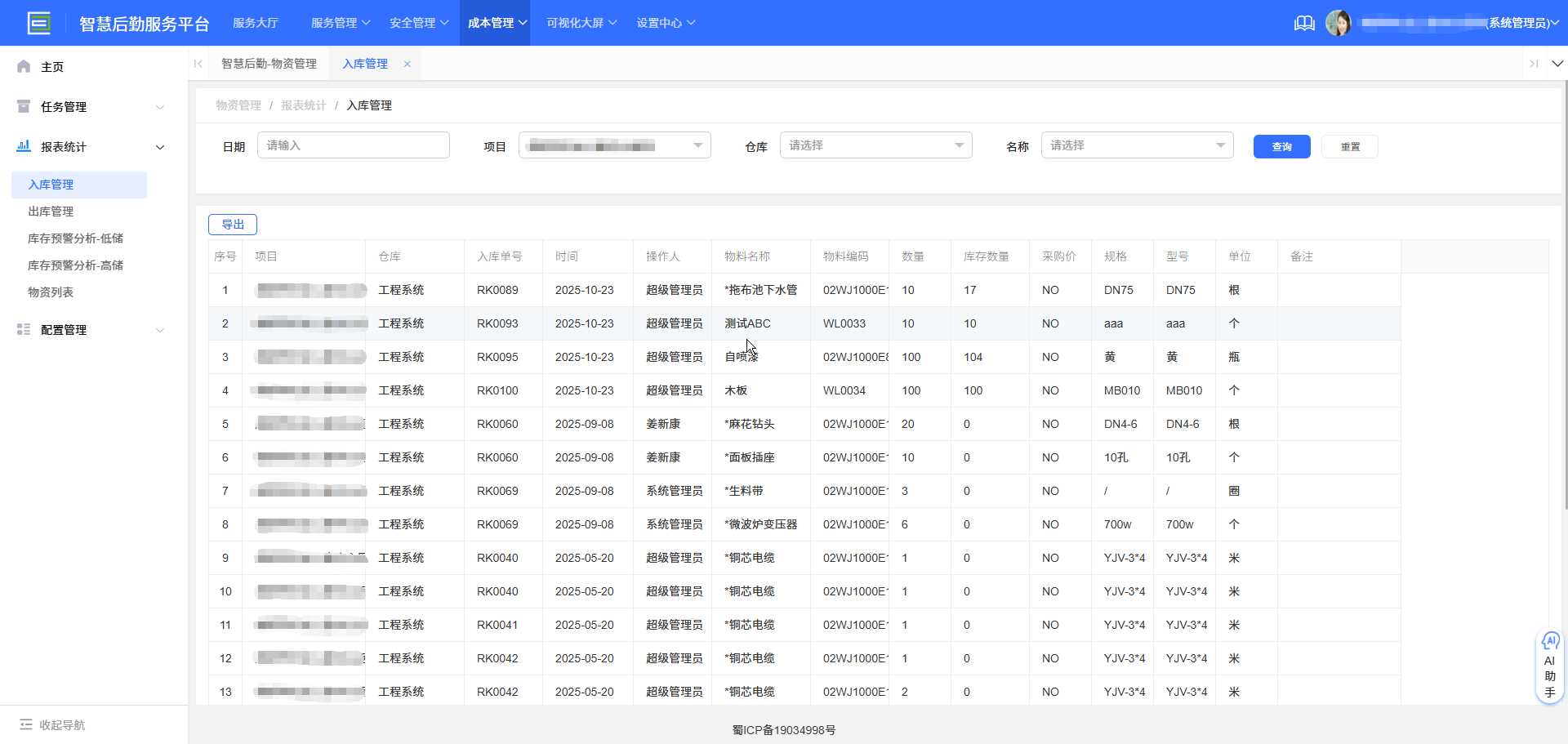Click the 配置管理 sidebar icon
The width and height of the screenshot is (1568, 744).
coord(23,329)
